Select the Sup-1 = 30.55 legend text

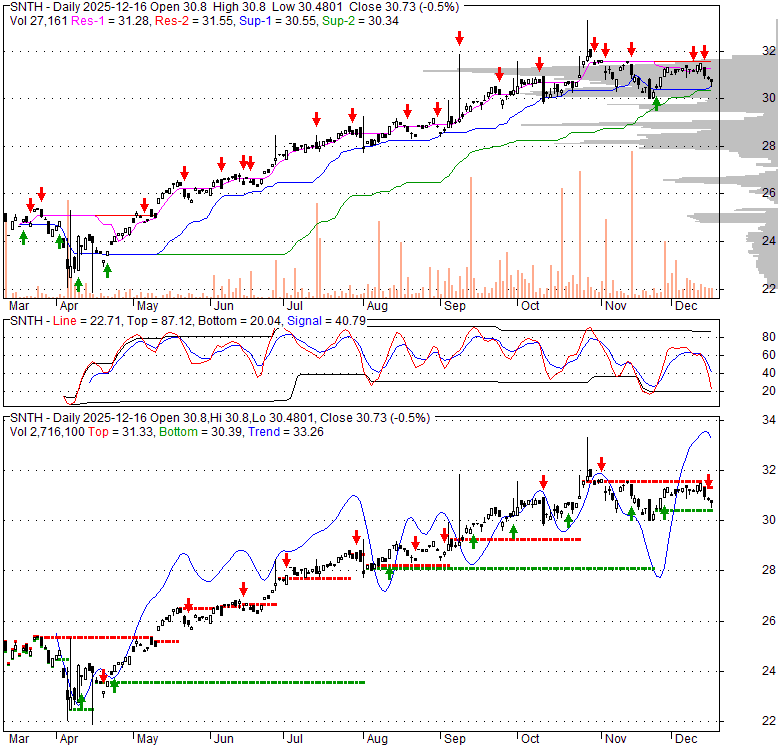point(278,21)
